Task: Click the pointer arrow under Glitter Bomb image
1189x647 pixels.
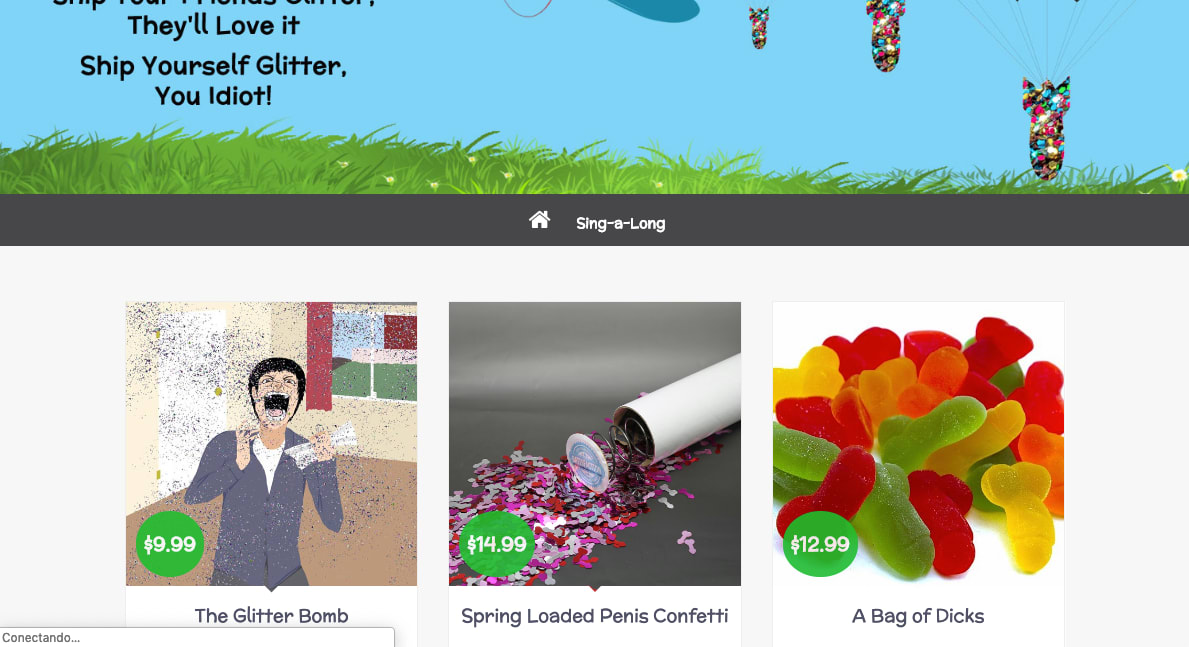Action: click(x=271, y=589)
